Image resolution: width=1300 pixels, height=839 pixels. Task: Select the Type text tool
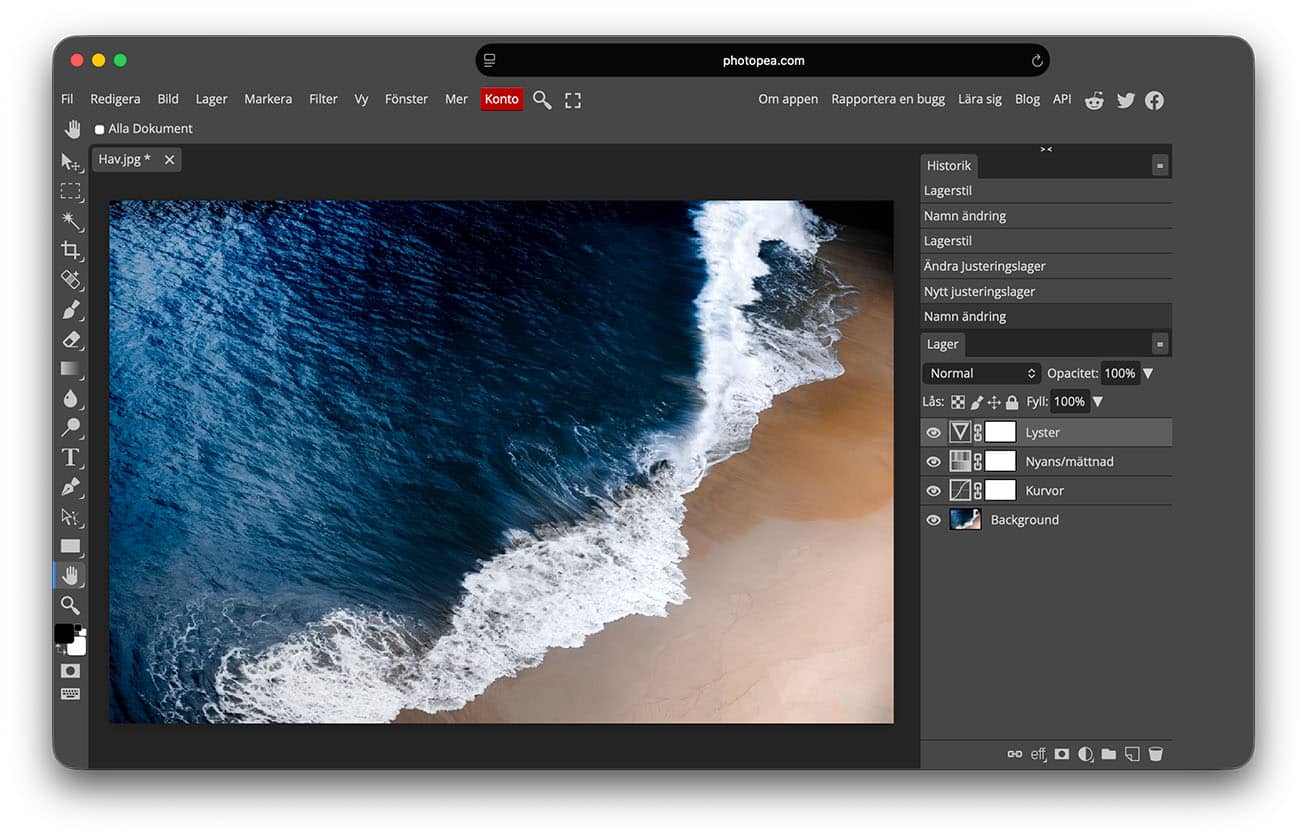coord(70,457)
